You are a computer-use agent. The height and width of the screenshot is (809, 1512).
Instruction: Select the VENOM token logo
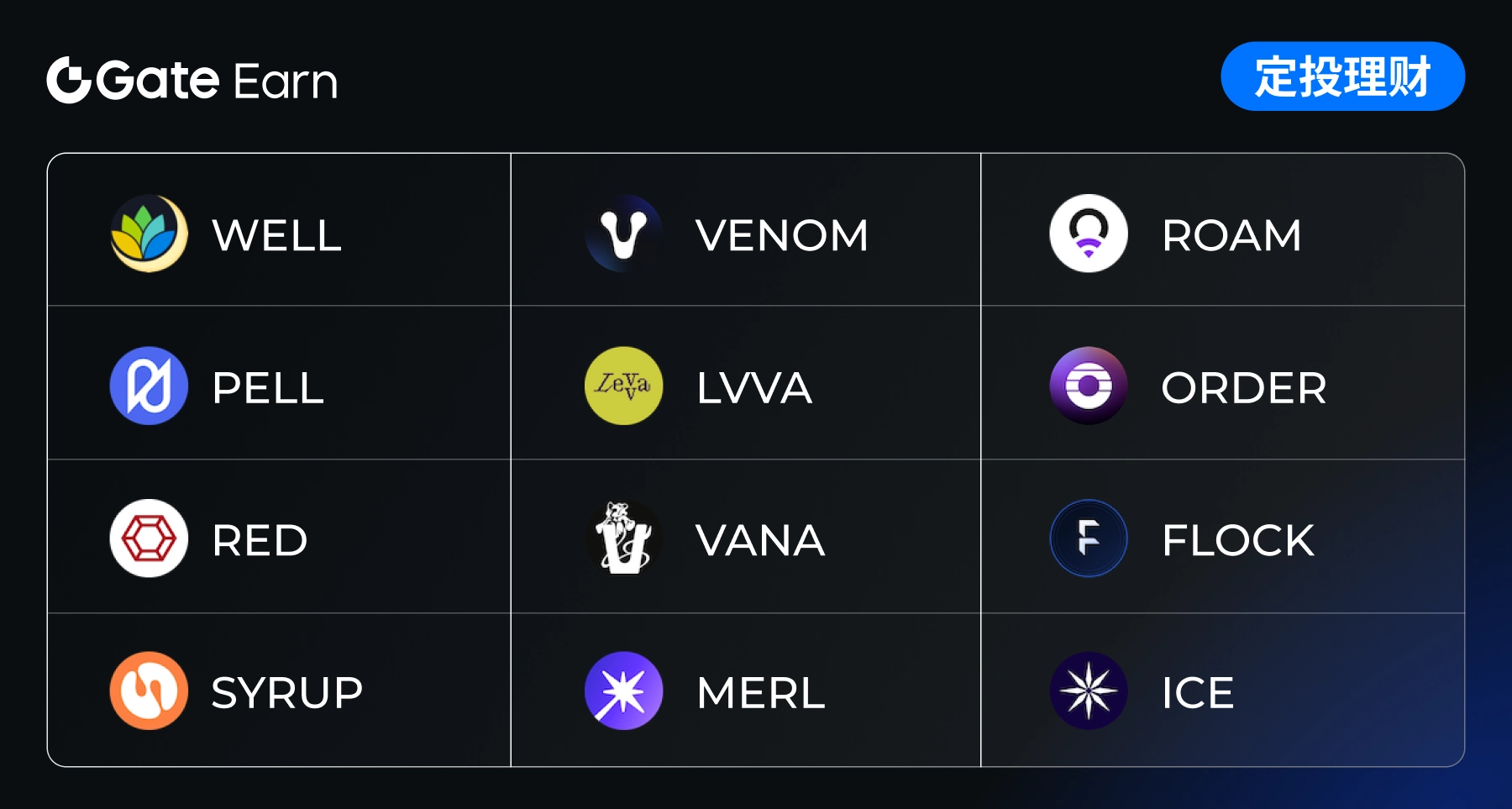[623, 234]
